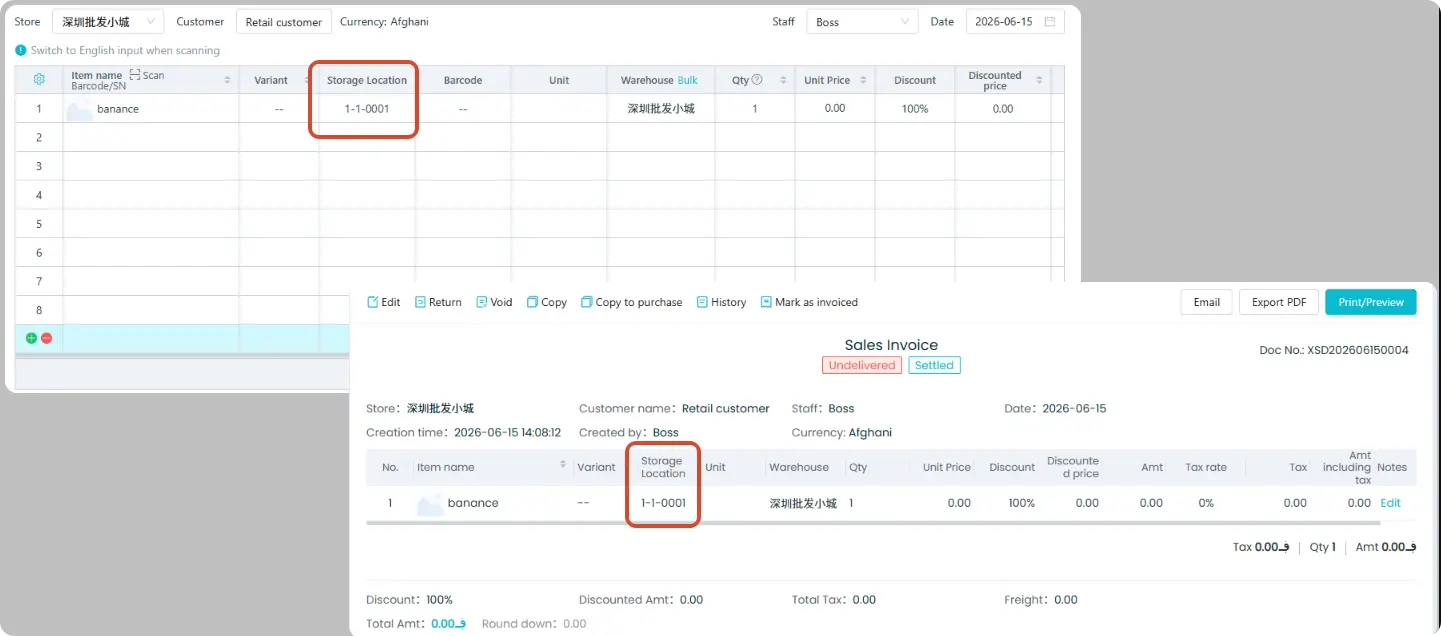Click the Date input field 2026-06-15
This screenshot has height=636, width=1441.
pyautogui.click(x=1014, y=22)
